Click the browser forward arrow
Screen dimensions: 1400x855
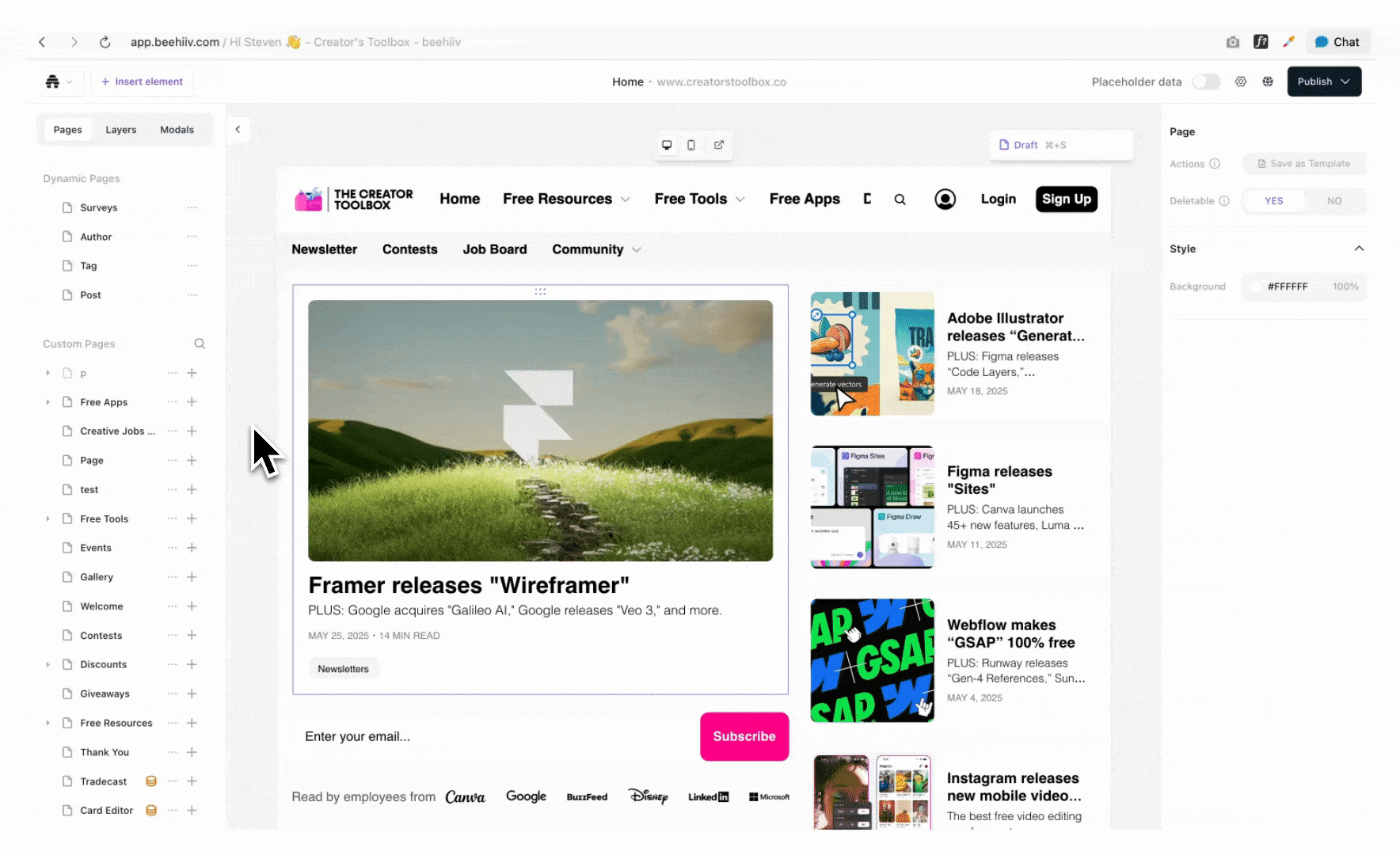pyautogui.click(x=74, y=42)
